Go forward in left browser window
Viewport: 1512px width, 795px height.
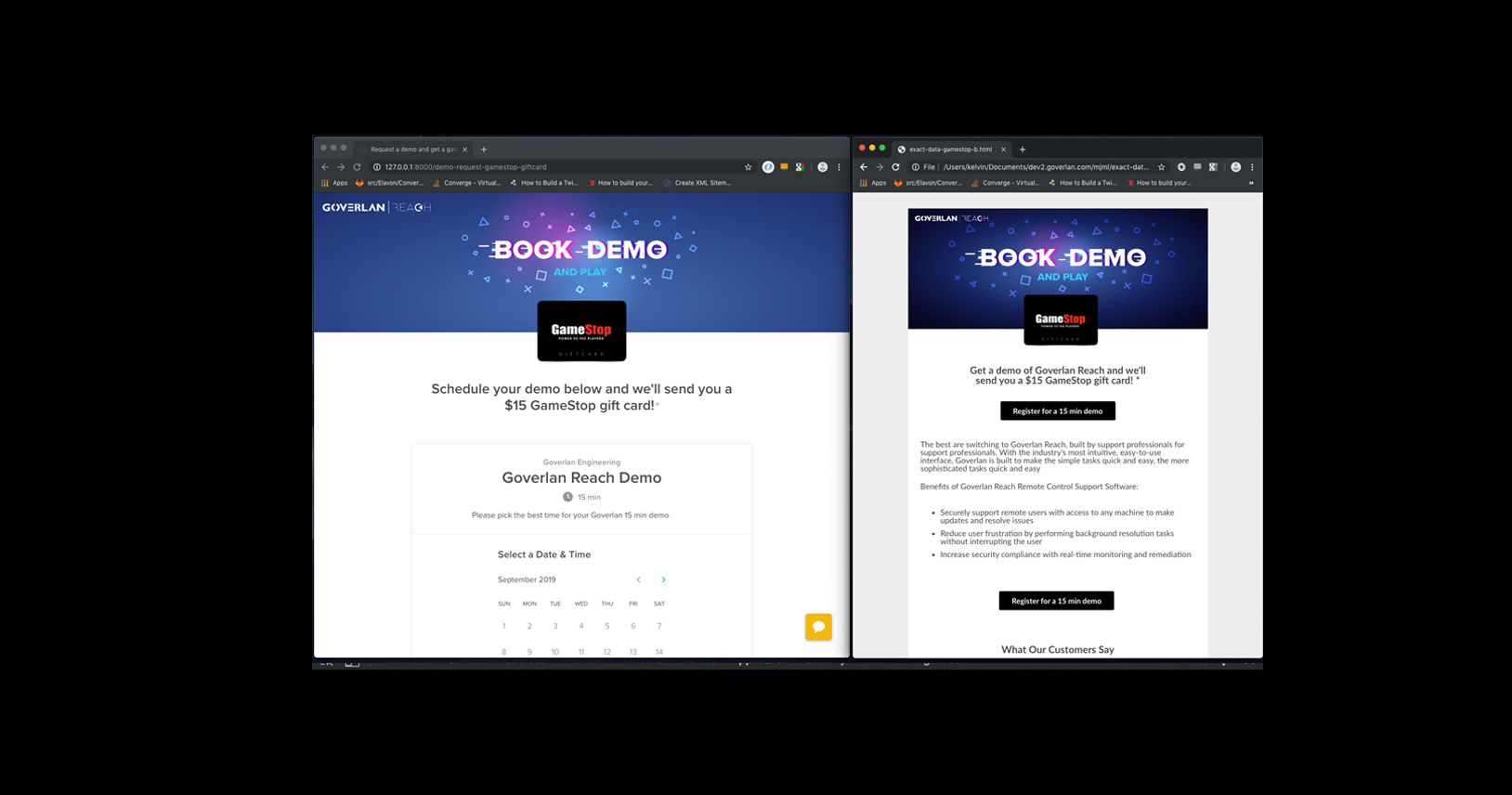click(341, 167)
